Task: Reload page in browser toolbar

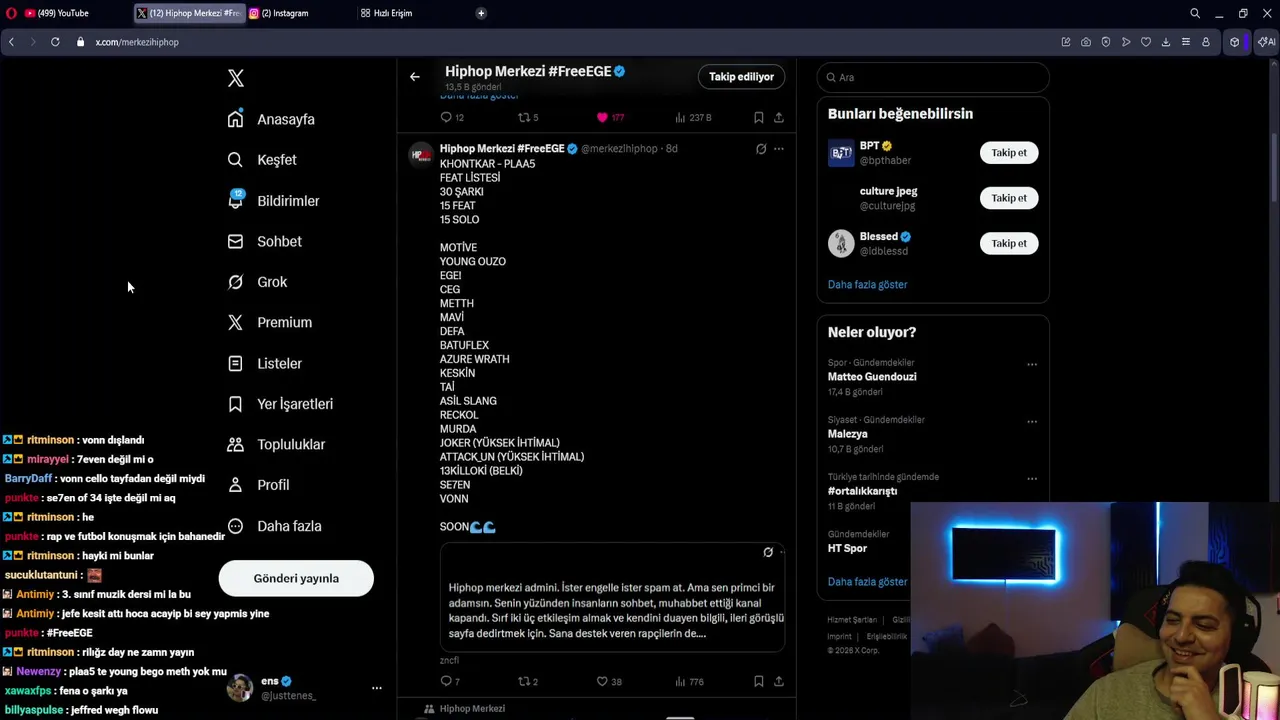Action: pyautogui.click(x=55, y=42)
